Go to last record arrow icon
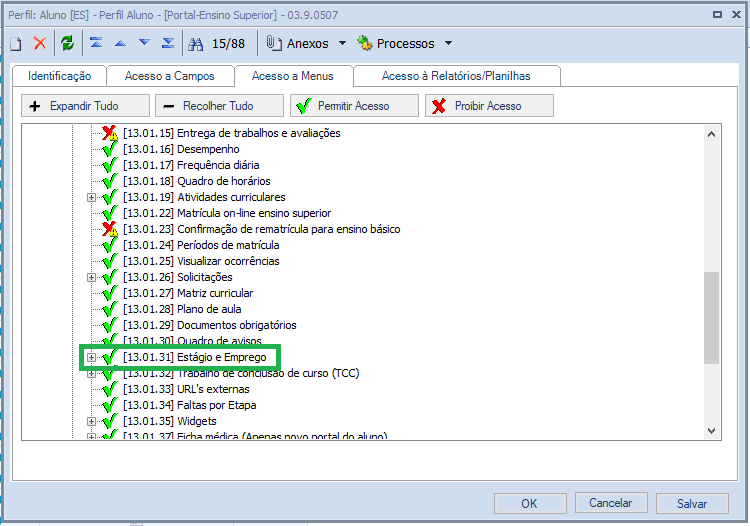Screen dimensions: 750x526 168,44
